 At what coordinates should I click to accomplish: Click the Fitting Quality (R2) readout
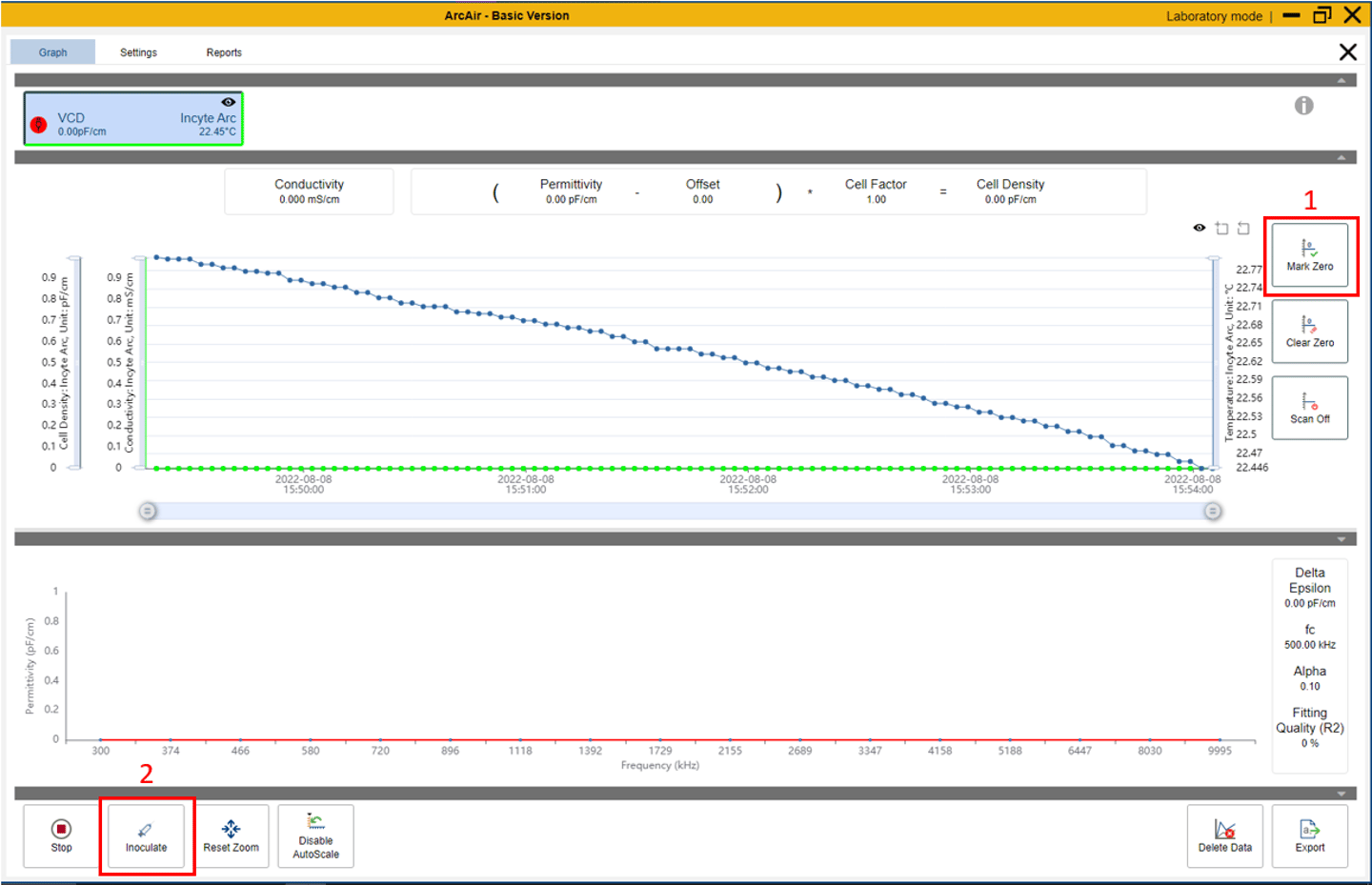(1309, 727)
